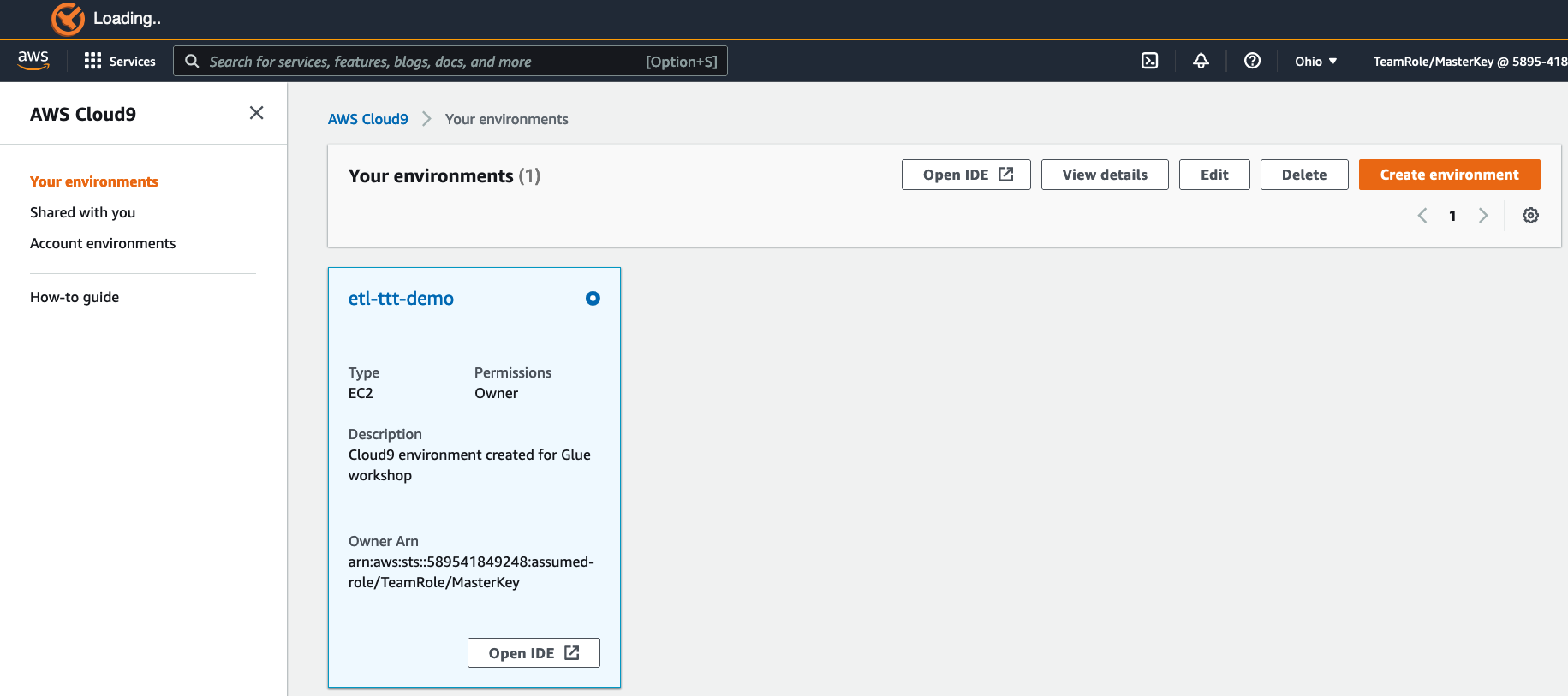The width and height of the screenshot is (1568, 696).
Task: Click Open IDE in the etl-ttt-demo card
Action: pos(534,653)
